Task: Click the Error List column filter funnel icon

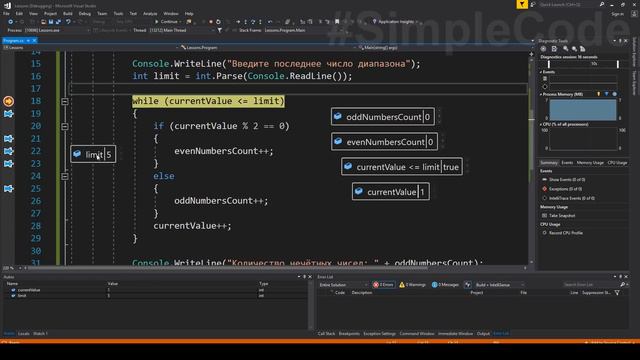Action: [617, 293]
